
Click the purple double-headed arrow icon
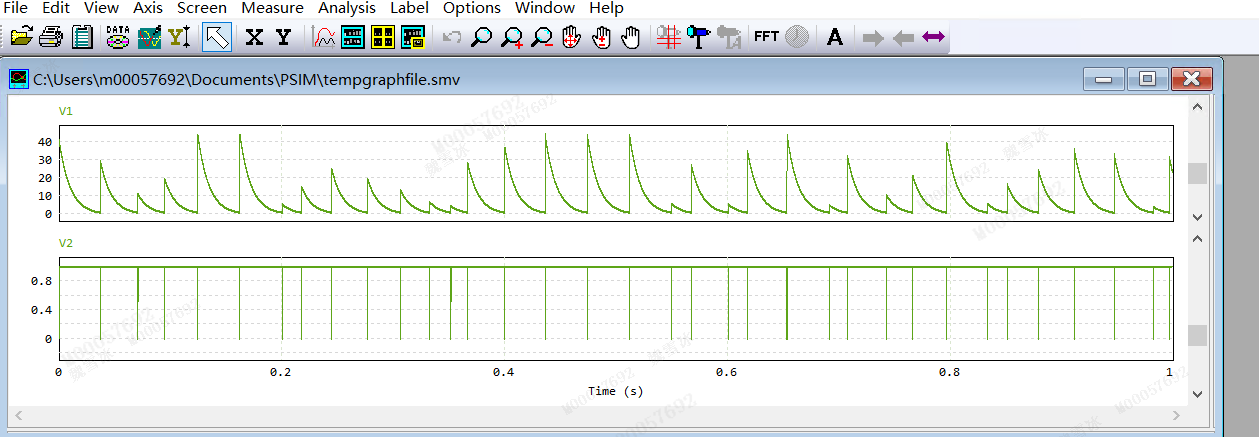click(x=933, y=38)
